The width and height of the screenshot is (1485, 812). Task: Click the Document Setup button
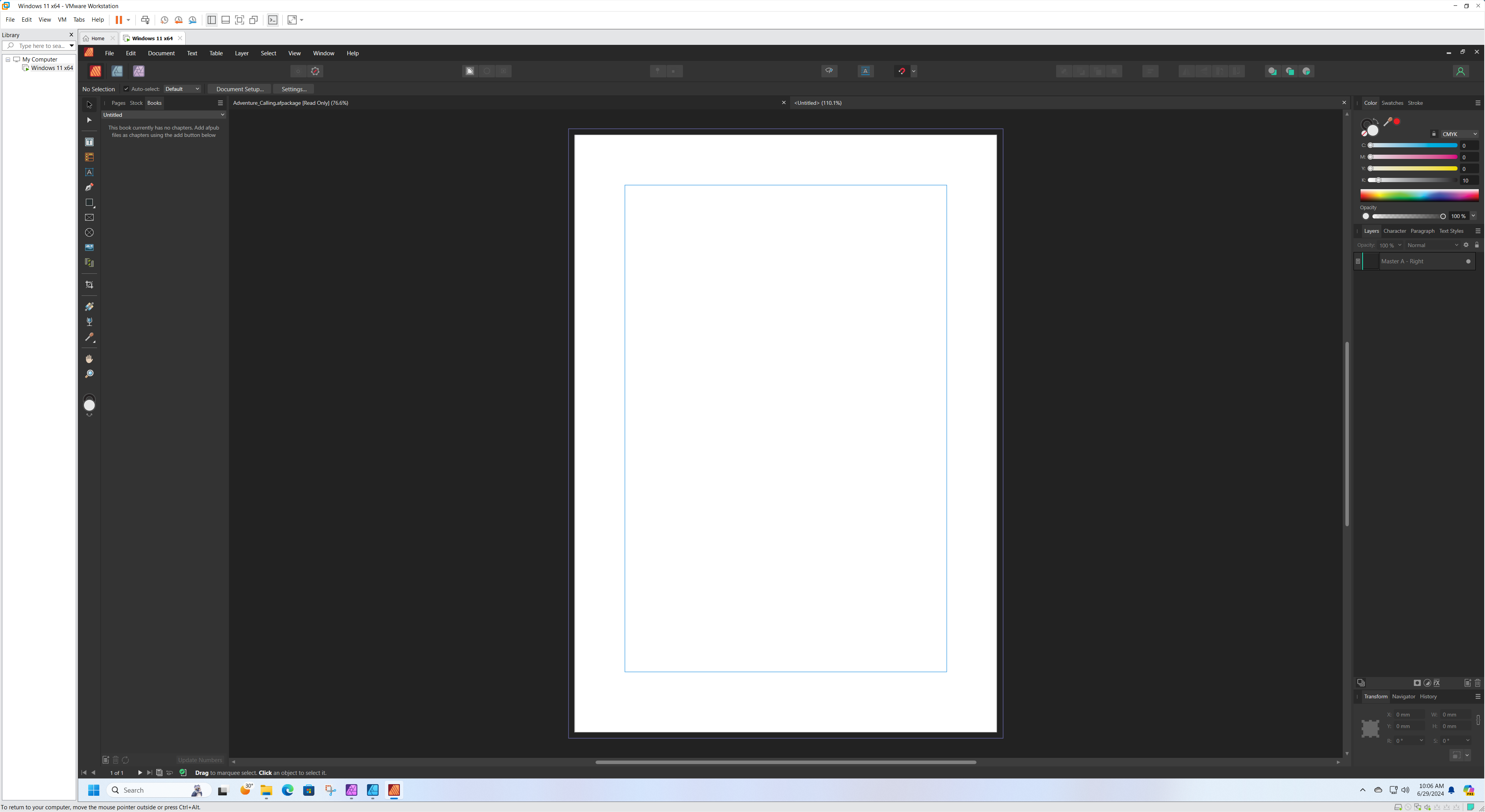(x=240, y=89)
